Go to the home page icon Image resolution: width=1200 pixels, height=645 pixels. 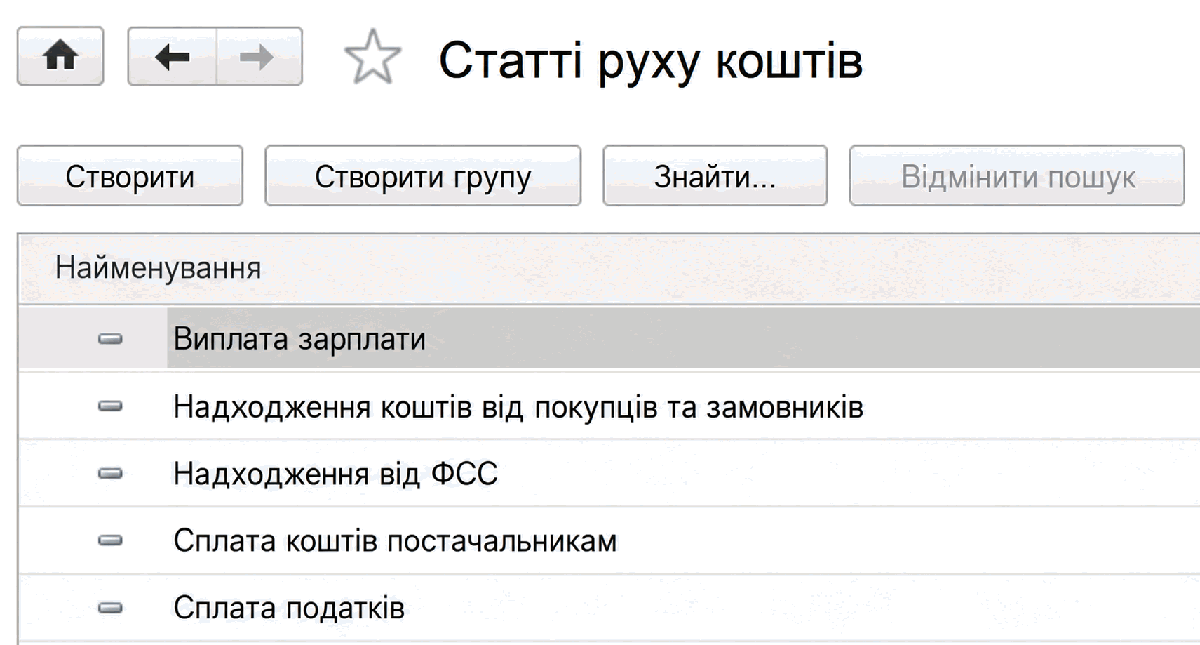coord(60,57)
